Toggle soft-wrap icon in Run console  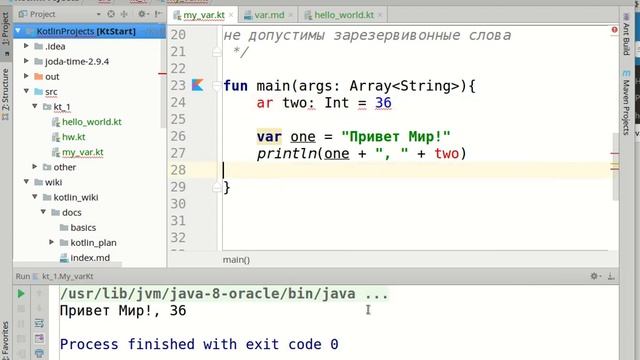39,324
